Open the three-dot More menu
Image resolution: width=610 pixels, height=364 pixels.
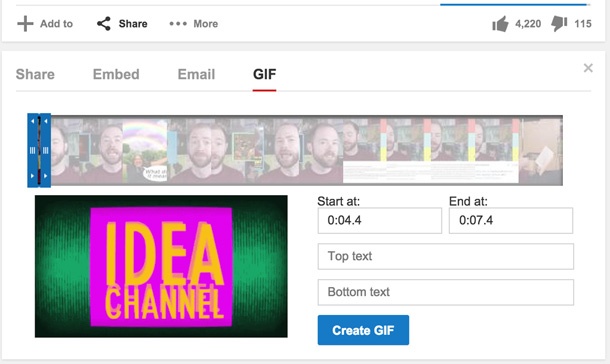[178, 24]
